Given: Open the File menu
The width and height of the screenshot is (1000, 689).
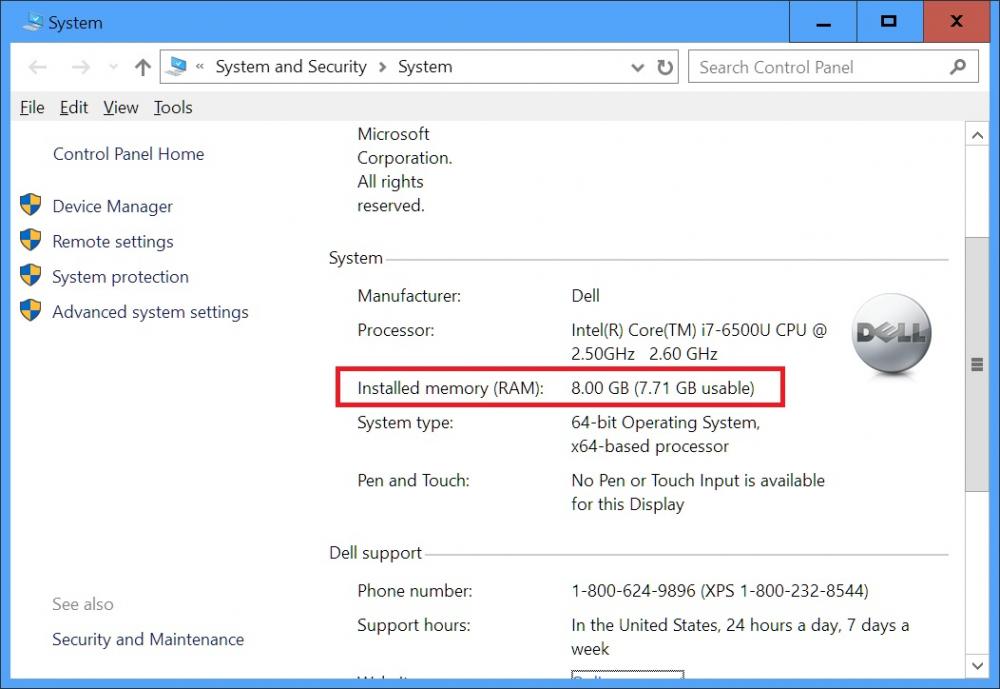Looking at the screenshot, I should point(32,107).
